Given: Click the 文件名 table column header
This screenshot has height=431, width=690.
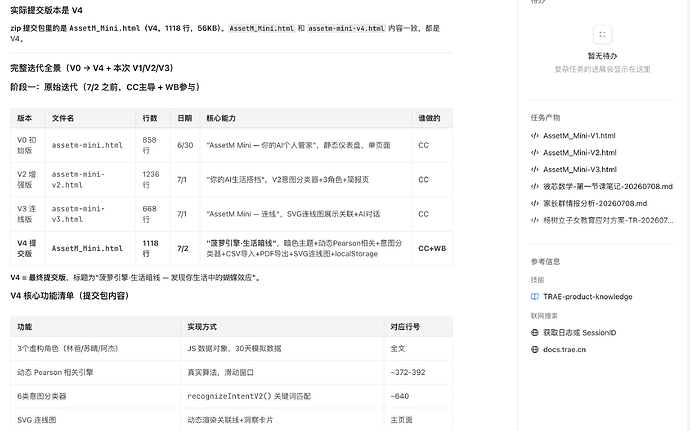Looking at the screenshot, I should (63, 118).
